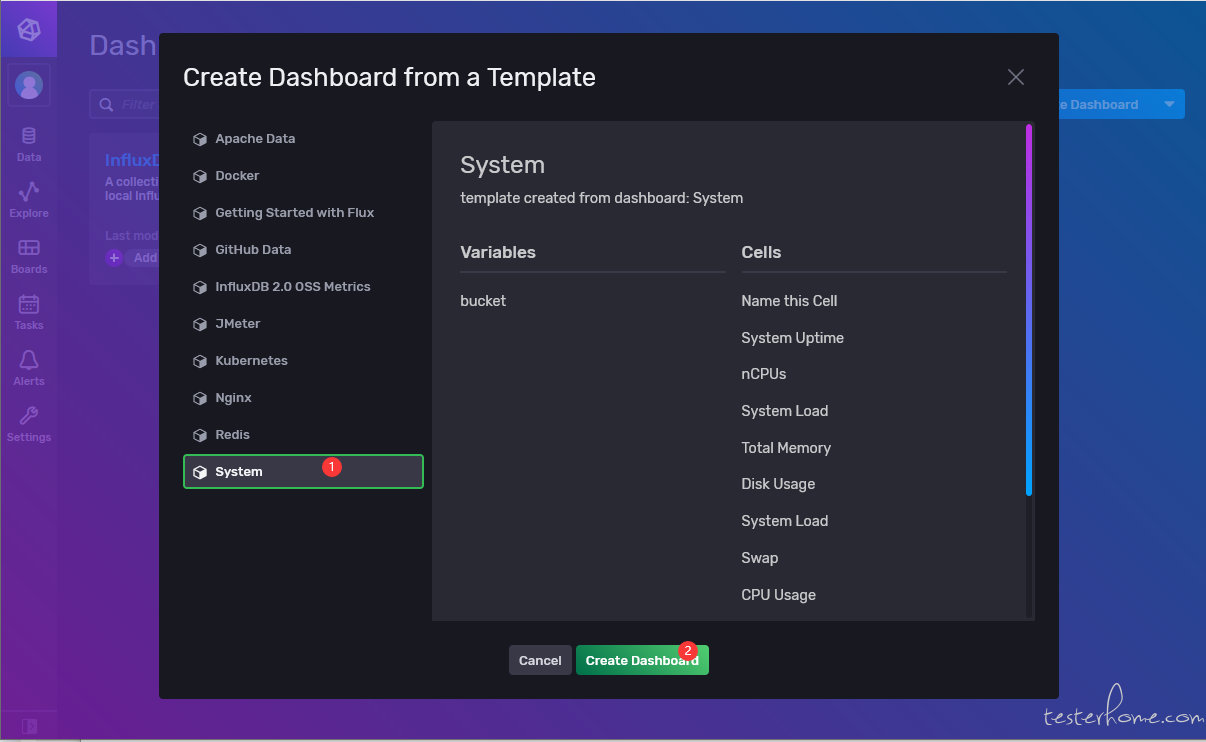Open Tasks in the sidebar
The image size is (1206, 742).
pyautogui.click(x=29, y=312)
